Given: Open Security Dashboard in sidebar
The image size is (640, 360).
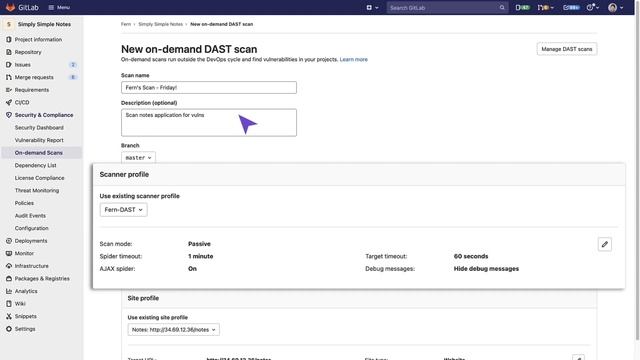Looking at the screenshot, I should click(39, 127).
